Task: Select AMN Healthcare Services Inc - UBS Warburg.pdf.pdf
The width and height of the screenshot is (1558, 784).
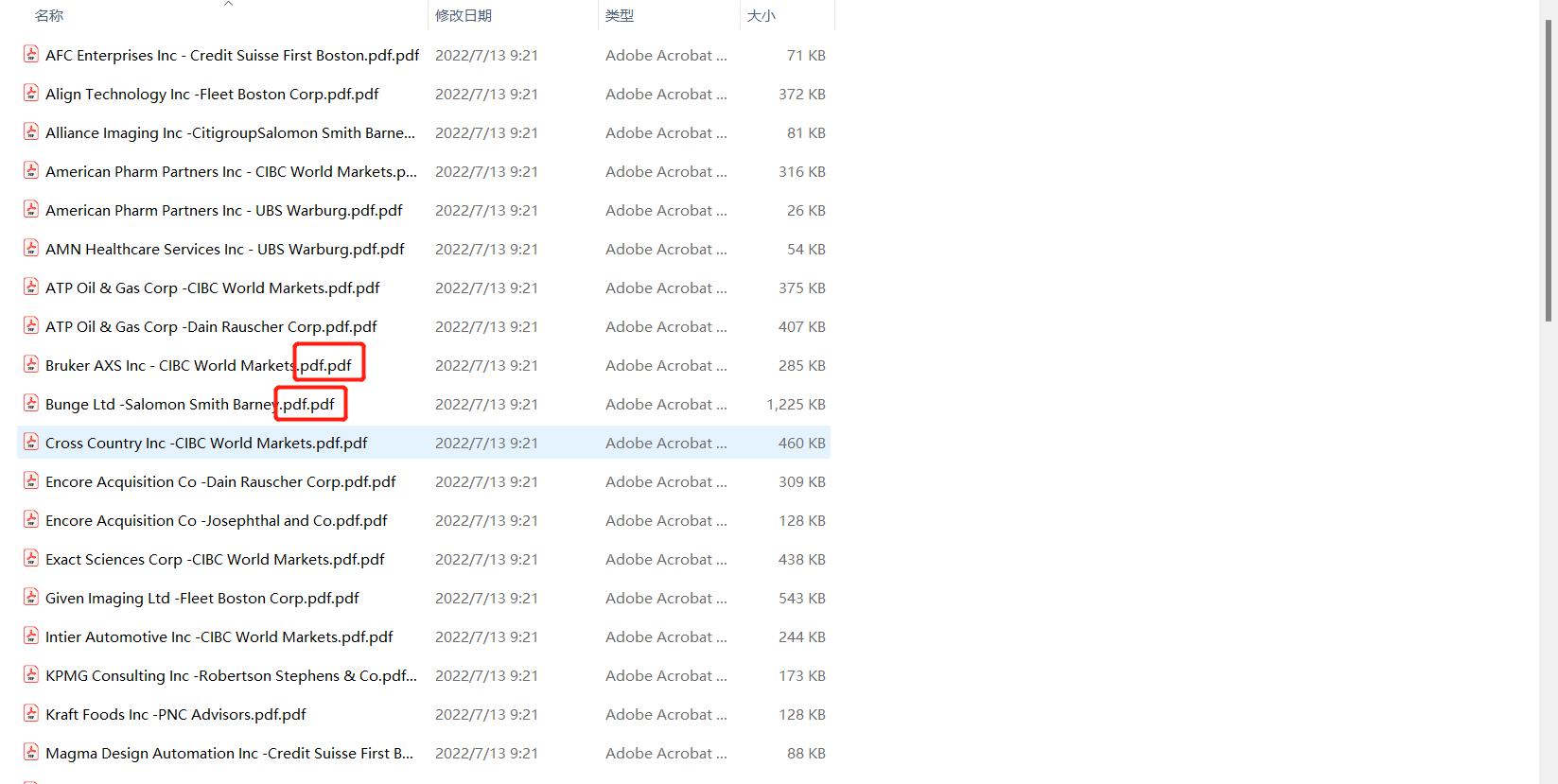Action: [225, 249]
